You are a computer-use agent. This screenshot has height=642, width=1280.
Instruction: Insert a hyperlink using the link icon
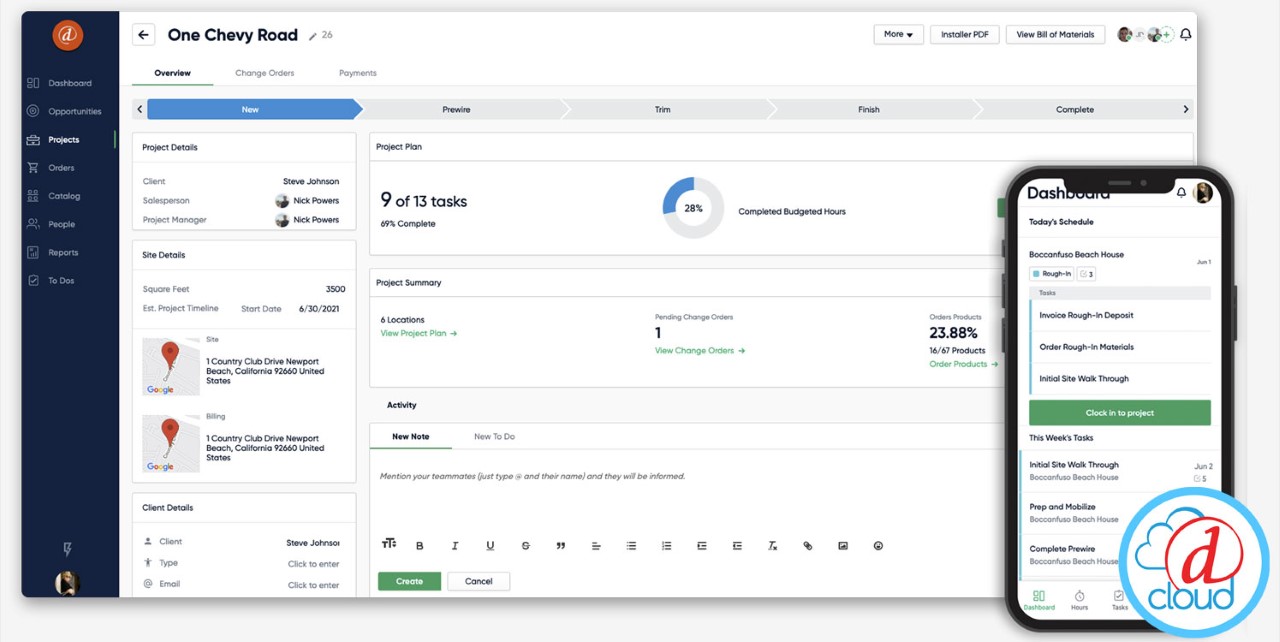click(808, 545)
